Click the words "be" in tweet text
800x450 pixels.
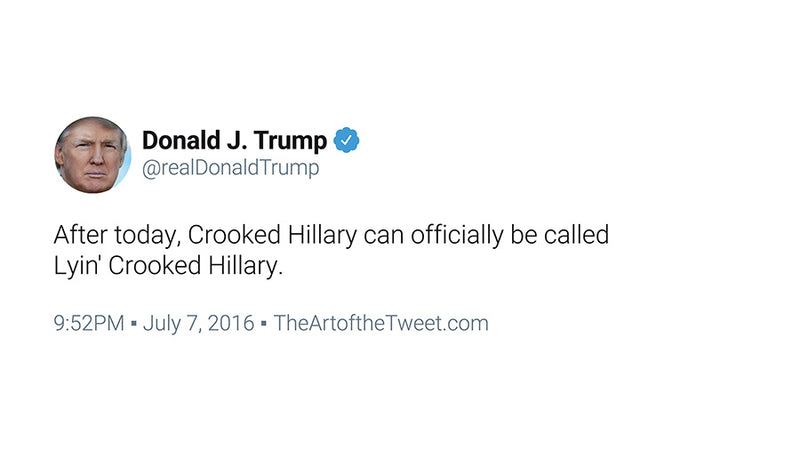[x=531, y=238]
